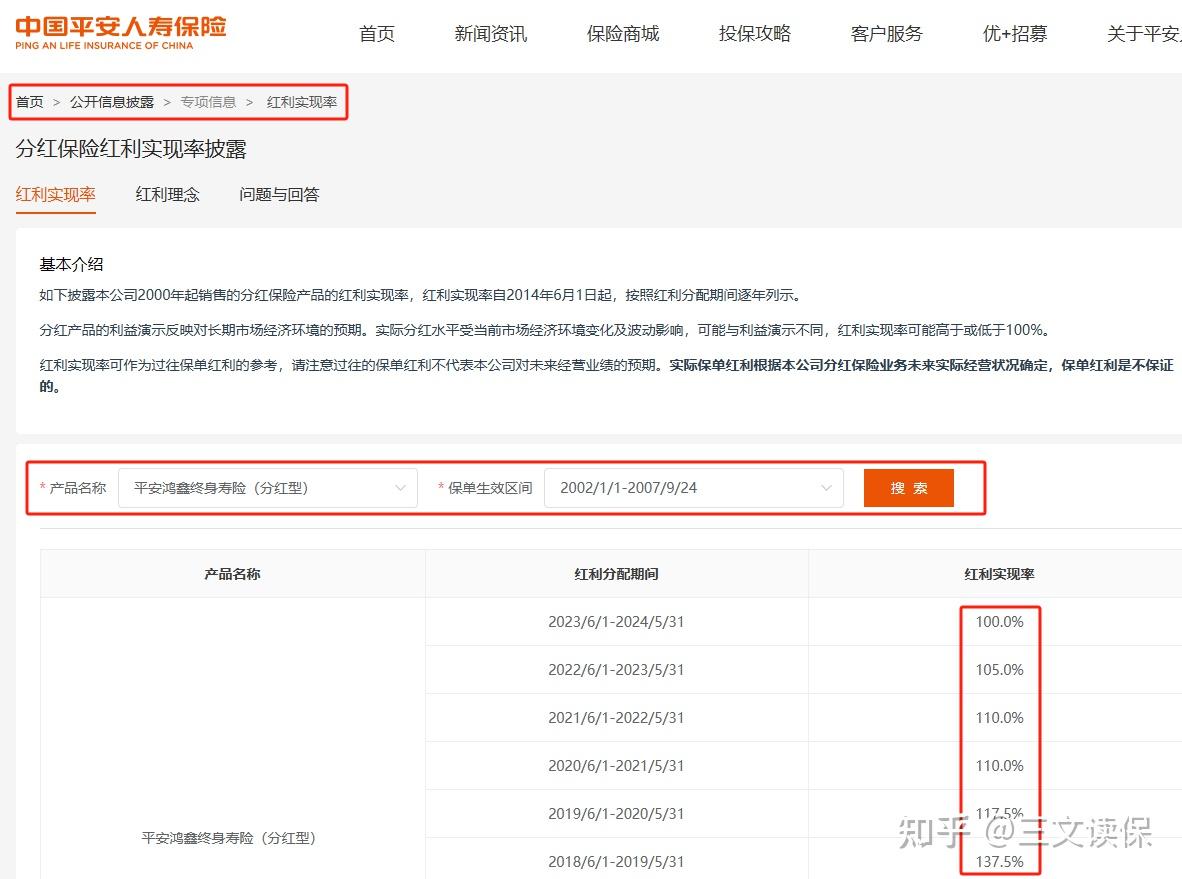Click the 红利实现率 breadcrumb item
The height and width of the screenshot is (879, 1182).
[302, 102]
